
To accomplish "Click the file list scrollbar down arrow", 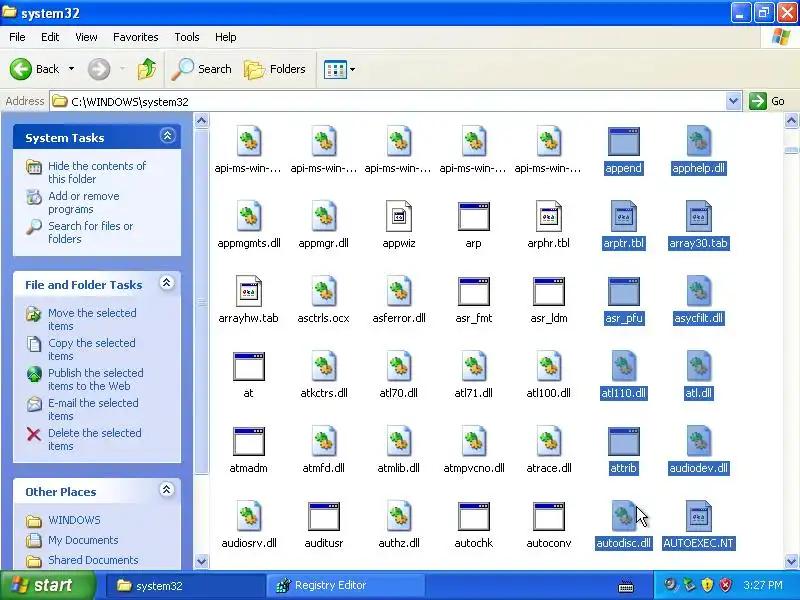I will click(x=791, y=561).
